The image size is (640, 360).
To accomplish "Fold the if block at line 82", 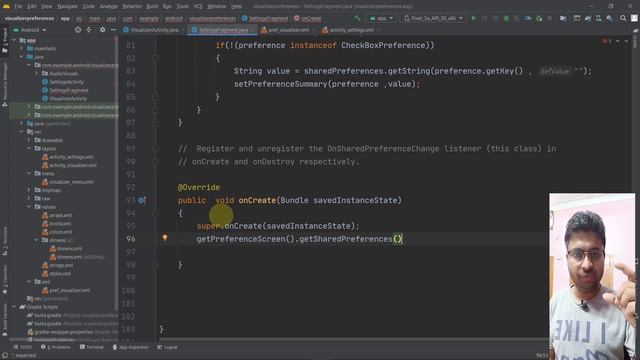I will point(156,58).
